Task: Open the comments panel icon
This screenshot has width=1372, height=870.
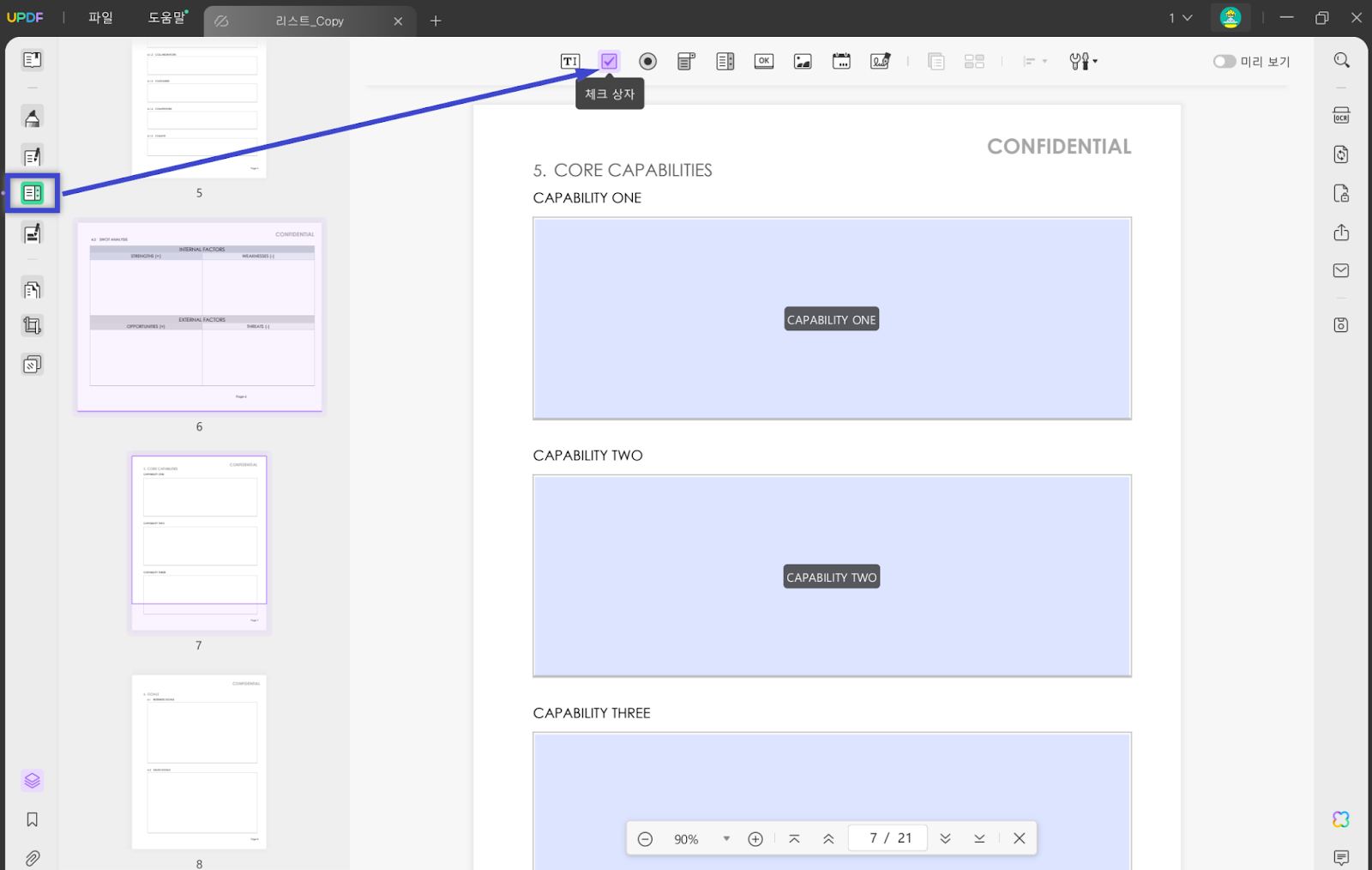Action: pyautogui.click(x=1342, y=858)
